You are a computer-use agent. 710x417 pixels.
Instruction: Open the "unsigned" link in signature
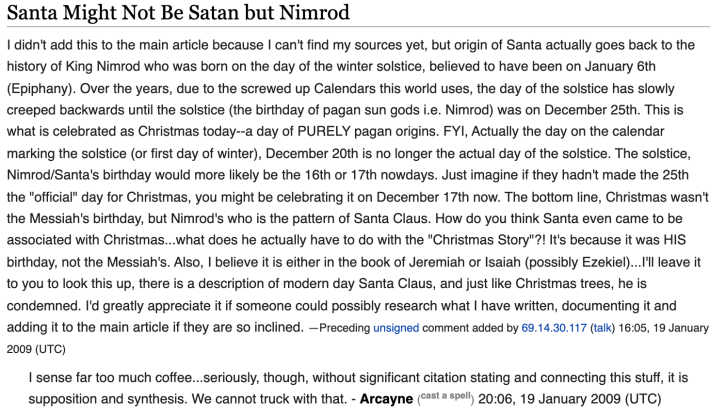click(x=396, y=328)
